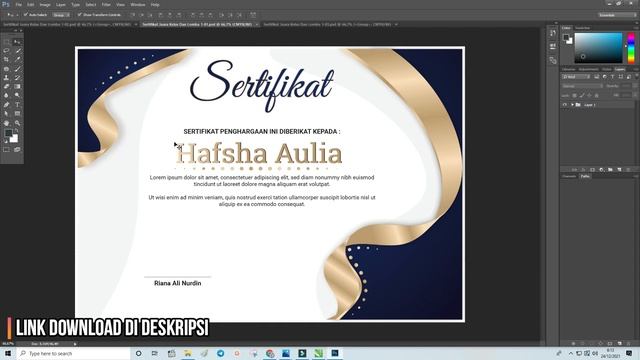
Task: Filter layers by Type layers icon
Action: [612, 77]
